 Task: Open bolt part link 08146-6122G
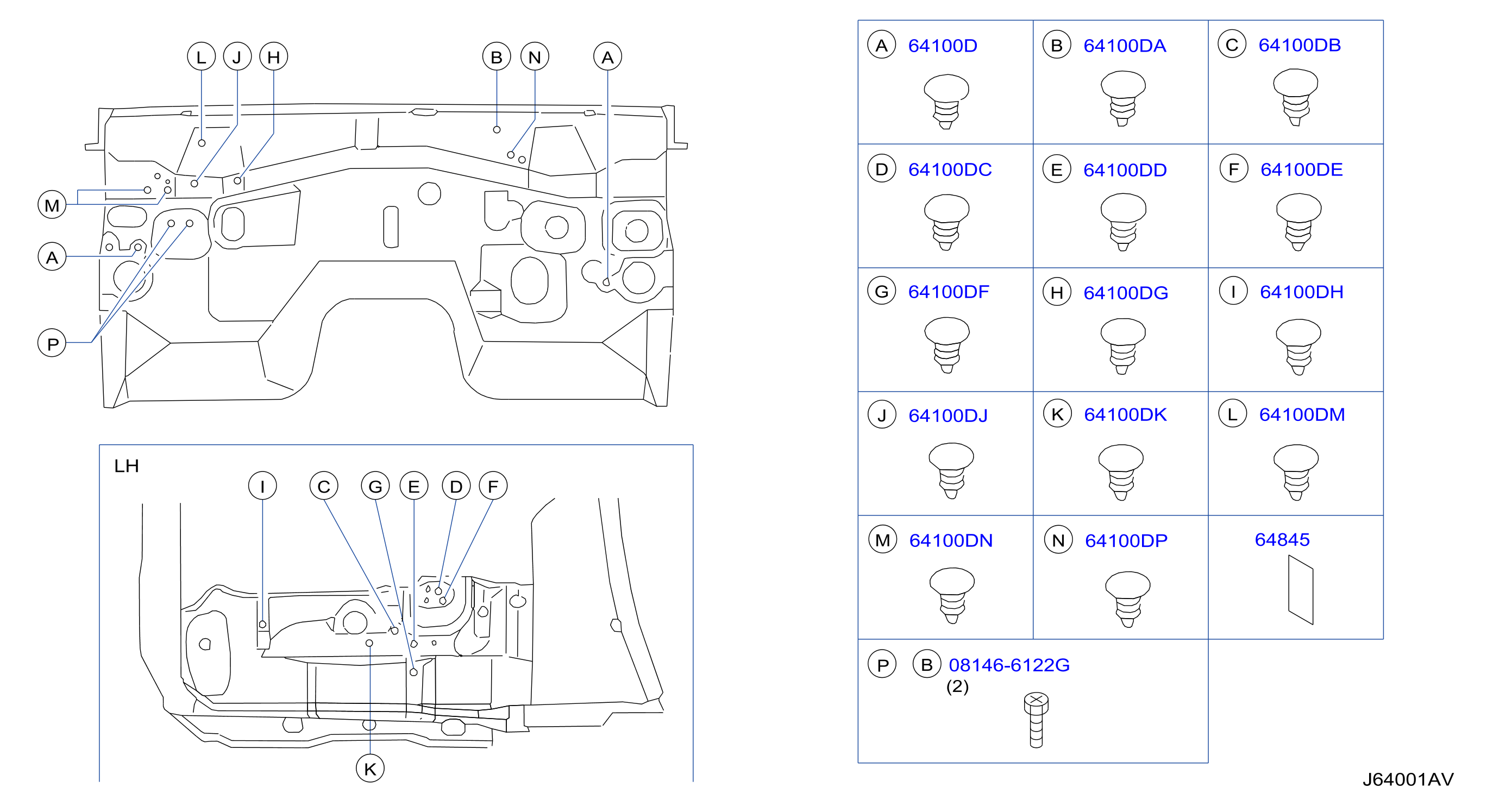click(1009, 665)
